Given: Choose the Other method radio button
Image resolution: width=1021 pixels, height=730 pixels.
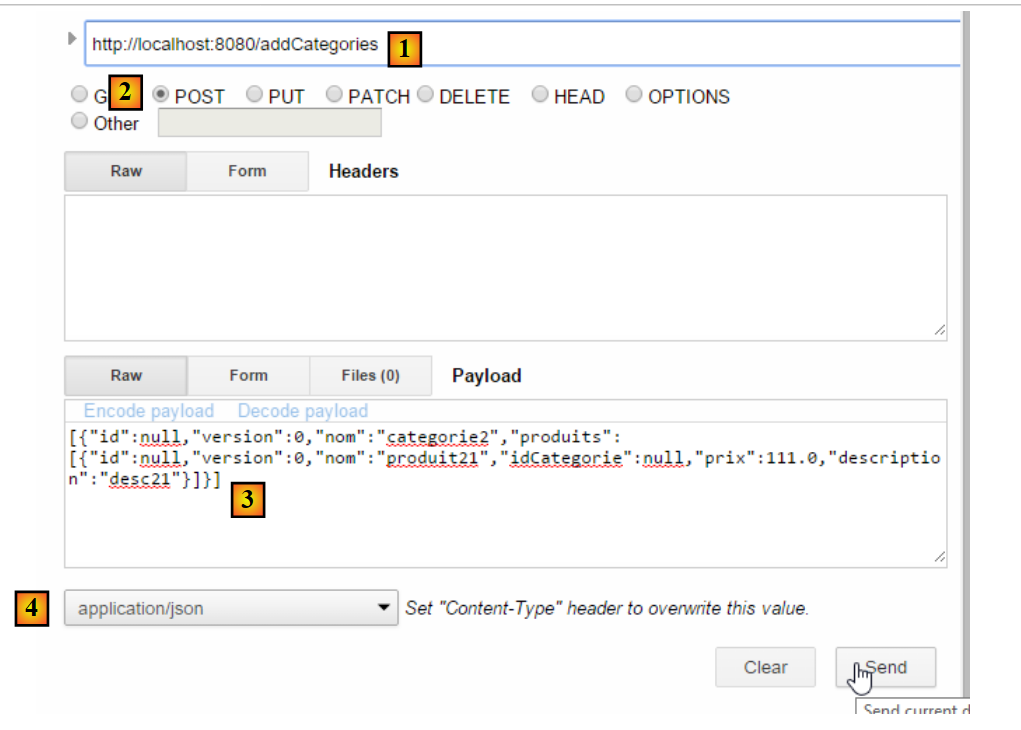Looking at the screenshot, I should pos(79,122).
